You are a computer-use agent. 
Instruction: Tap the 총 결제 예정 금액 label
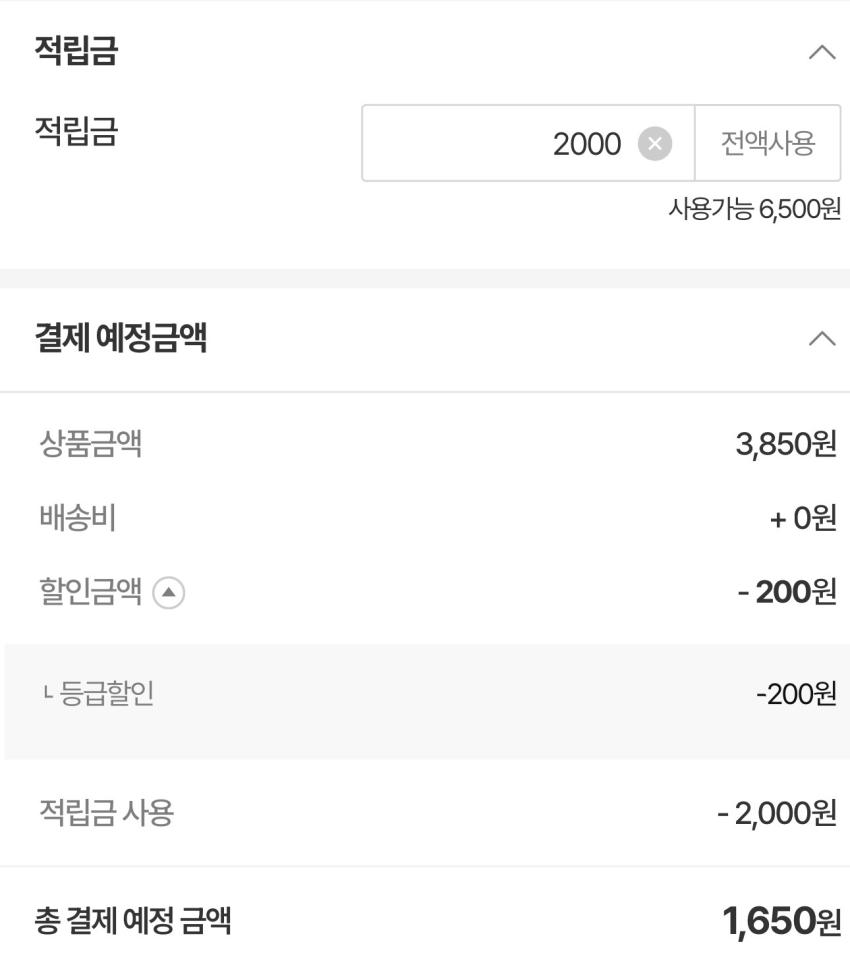pyautogui.click(x=133, y=921)
